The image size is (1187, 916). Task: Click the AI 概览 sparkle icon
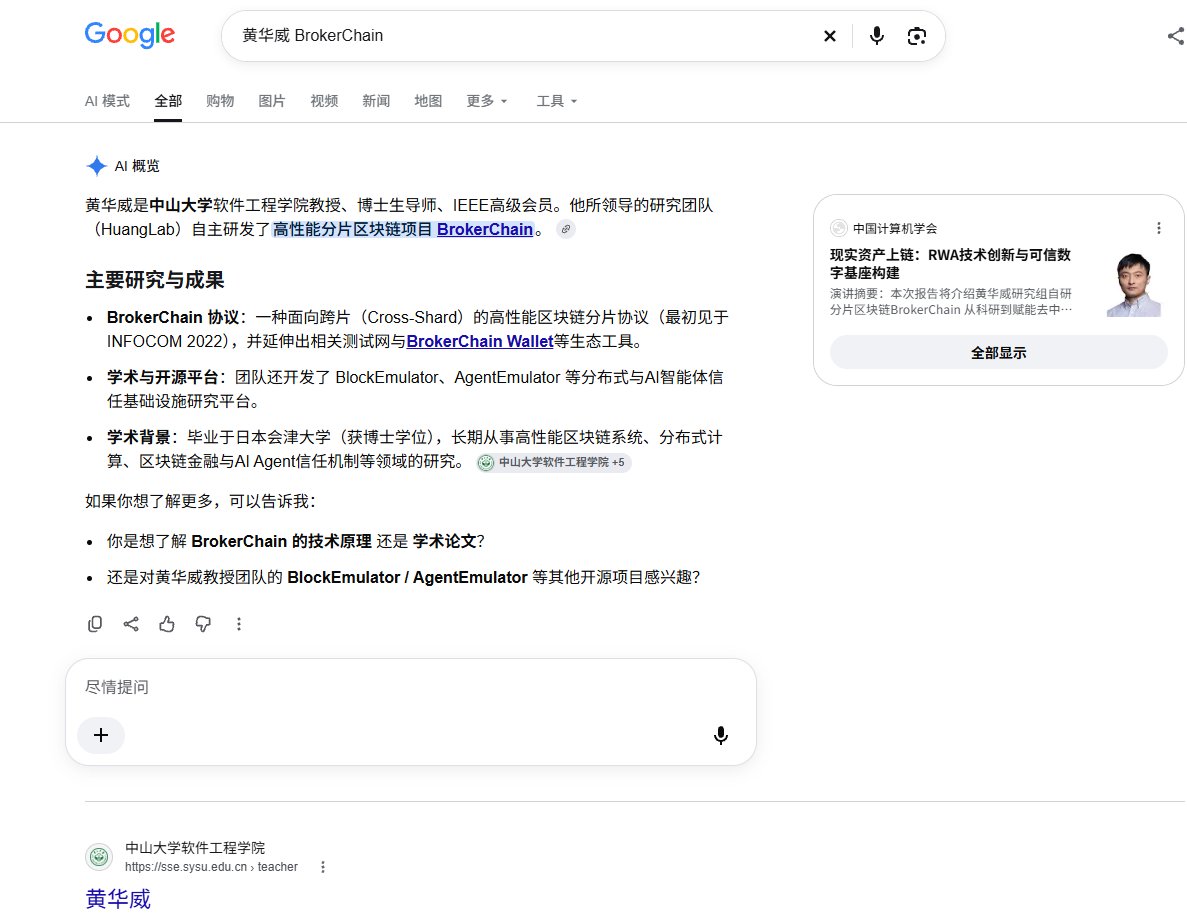pyautogui.click(x=96, y=166)
